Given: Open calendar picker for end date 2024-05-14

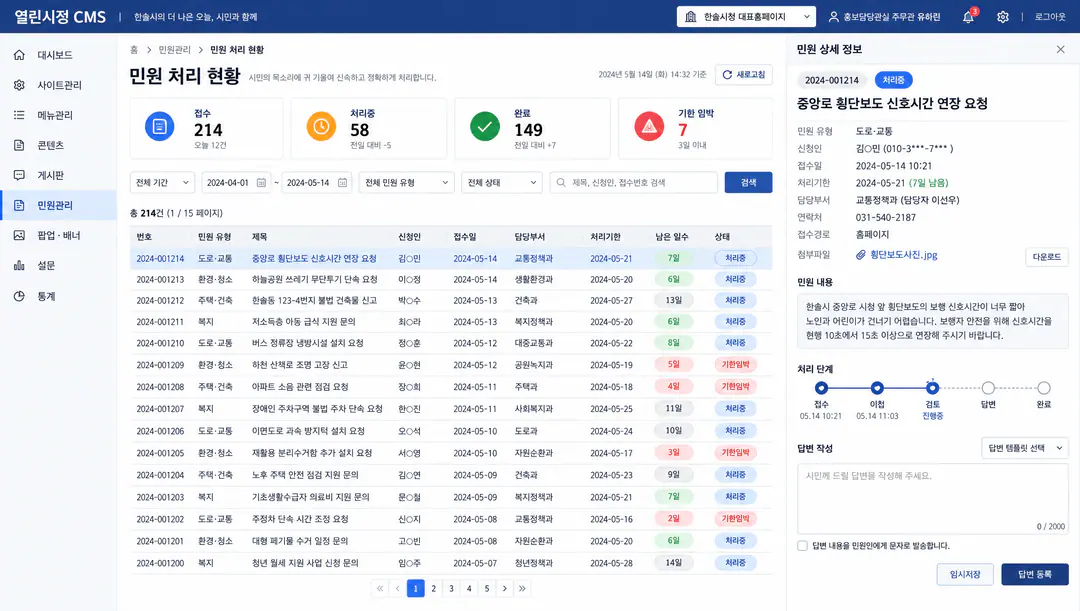Looking at the screenshot, I should click(x=342, y=183).
